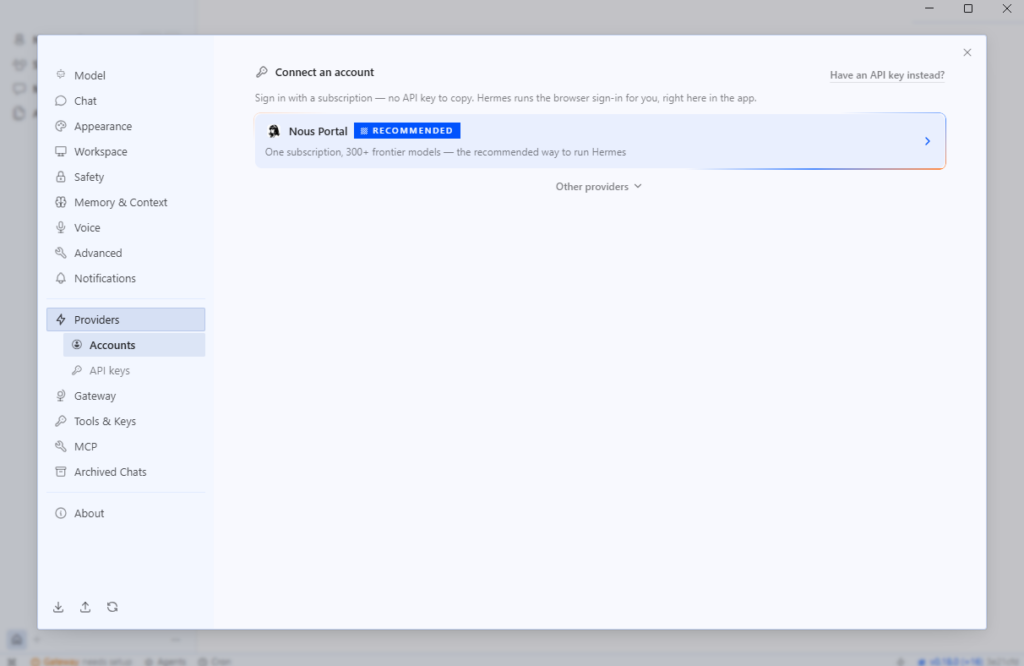Click the Archived Chats box icon
The height and width of the screenshot is (666, 1024).
click(61, 471)
